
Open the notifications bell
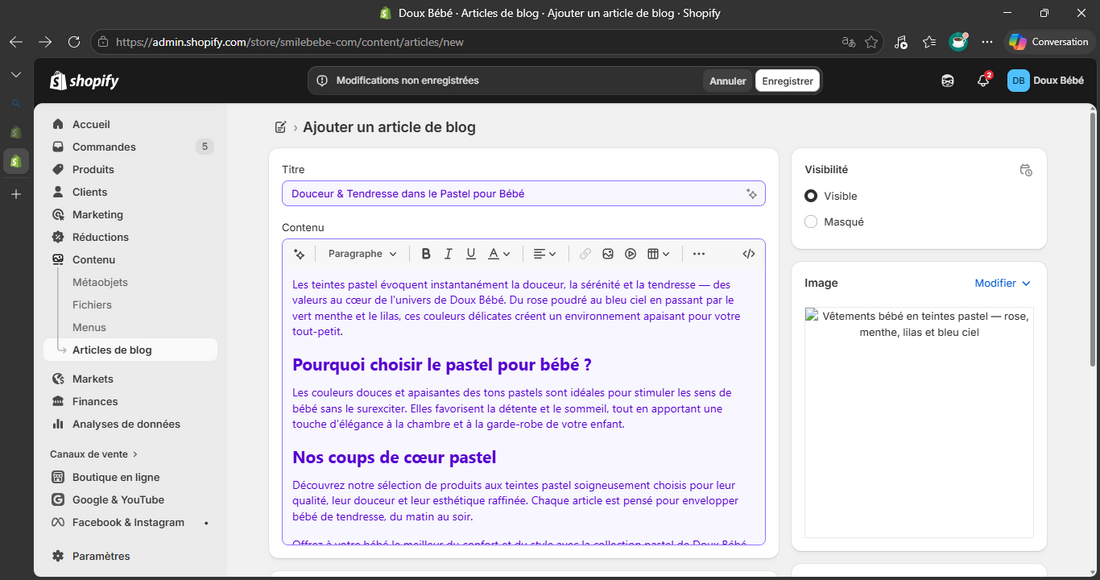[983, 81]
